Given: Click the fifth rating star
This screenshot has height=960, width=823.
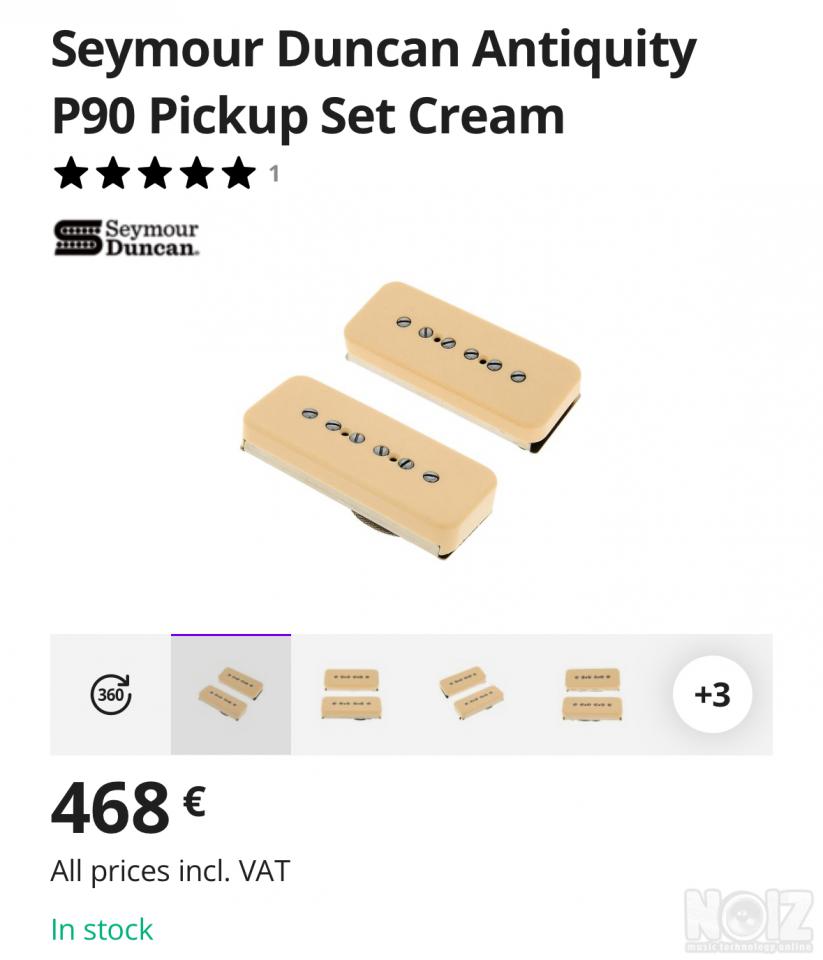Looking at the screenshot, I should tap(239, 173).
